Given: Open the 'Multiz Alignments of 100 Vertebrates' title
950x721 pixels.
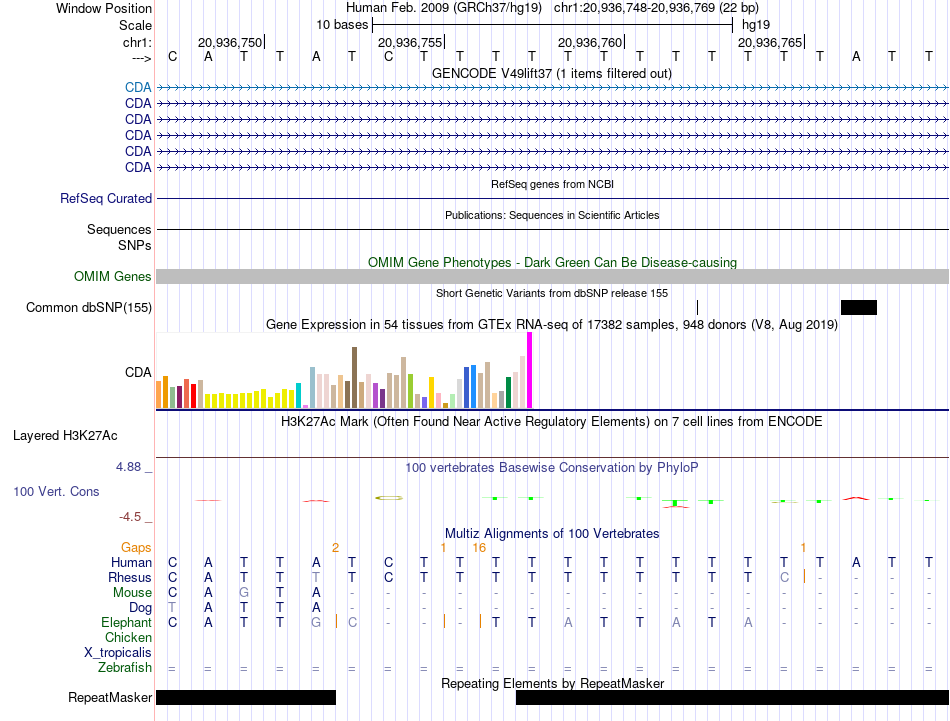Looking at the screenshot, I should click(552, 534).
